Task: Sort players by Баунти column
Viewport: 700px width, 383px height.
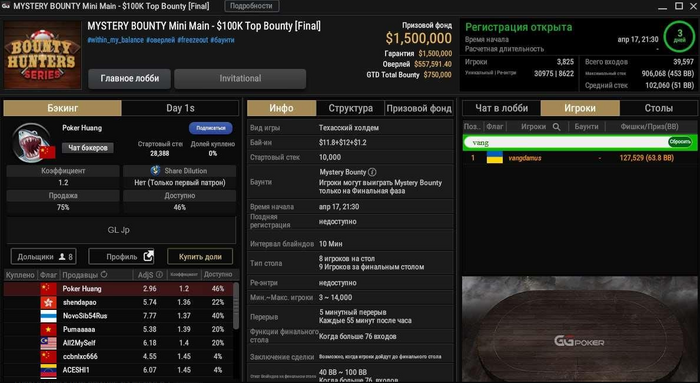Action: (x=586, y=127)
